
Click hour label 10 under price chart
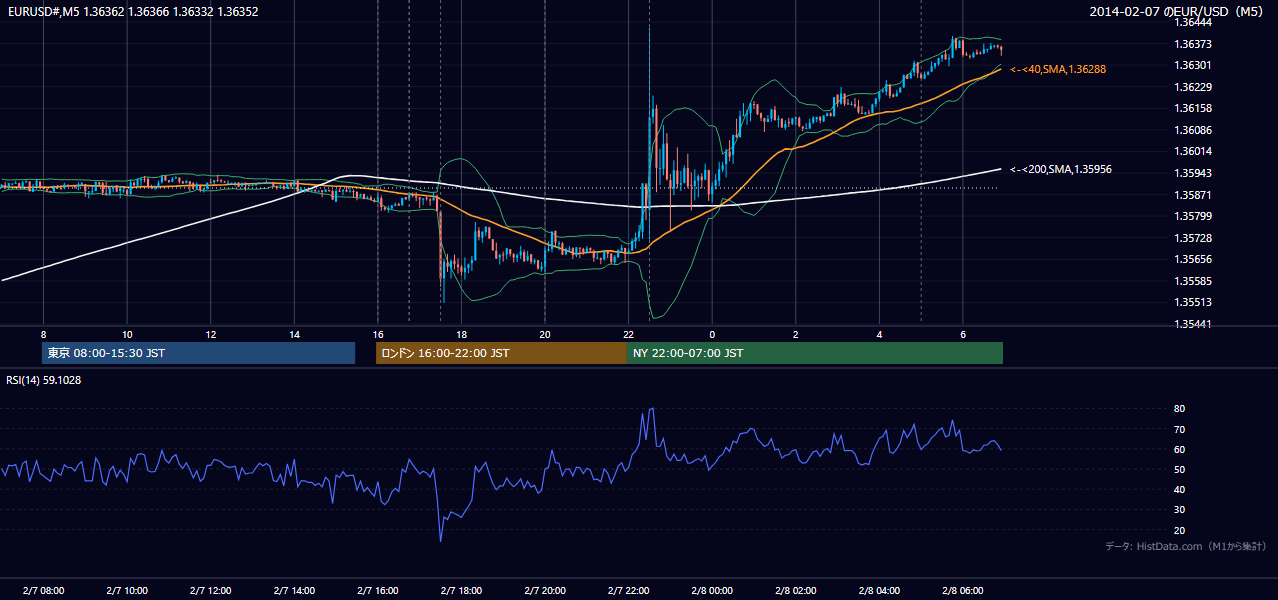click(127, 334)
